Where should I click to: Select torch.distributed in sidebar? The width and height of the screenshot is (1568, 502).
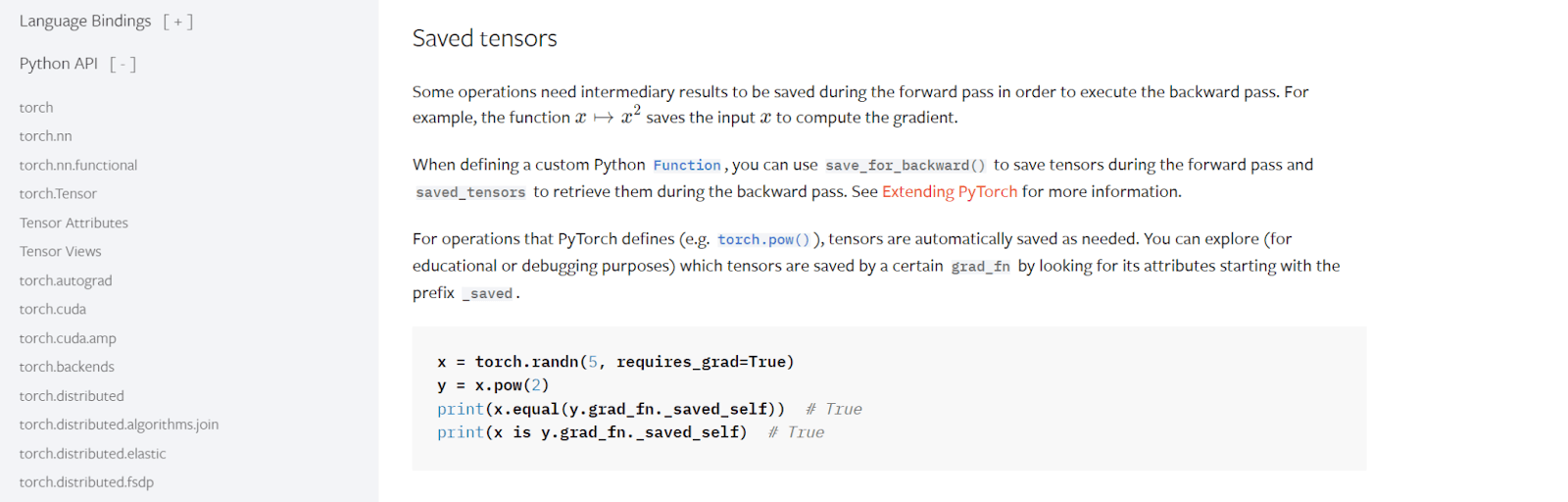click(x=72, y=396)
